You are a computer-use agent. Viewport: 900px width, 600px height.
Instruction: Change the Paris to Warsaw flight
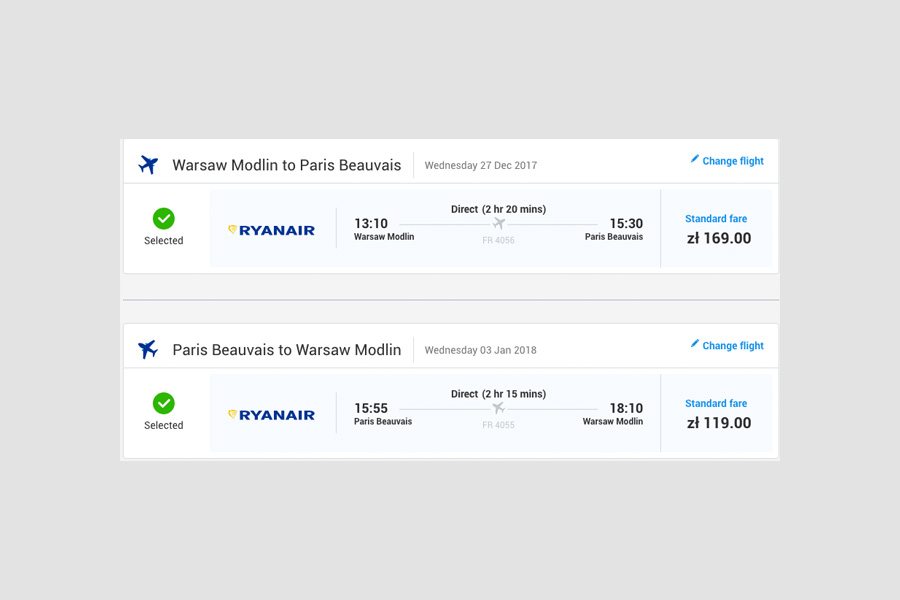[x=732, y=346]
